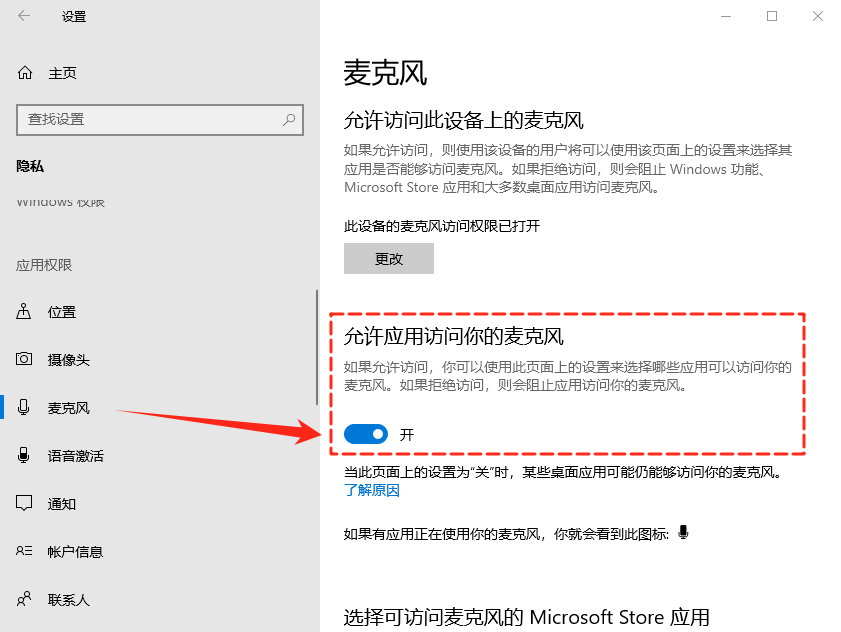Open 联系人 via its contacts icon

[24, 600]
